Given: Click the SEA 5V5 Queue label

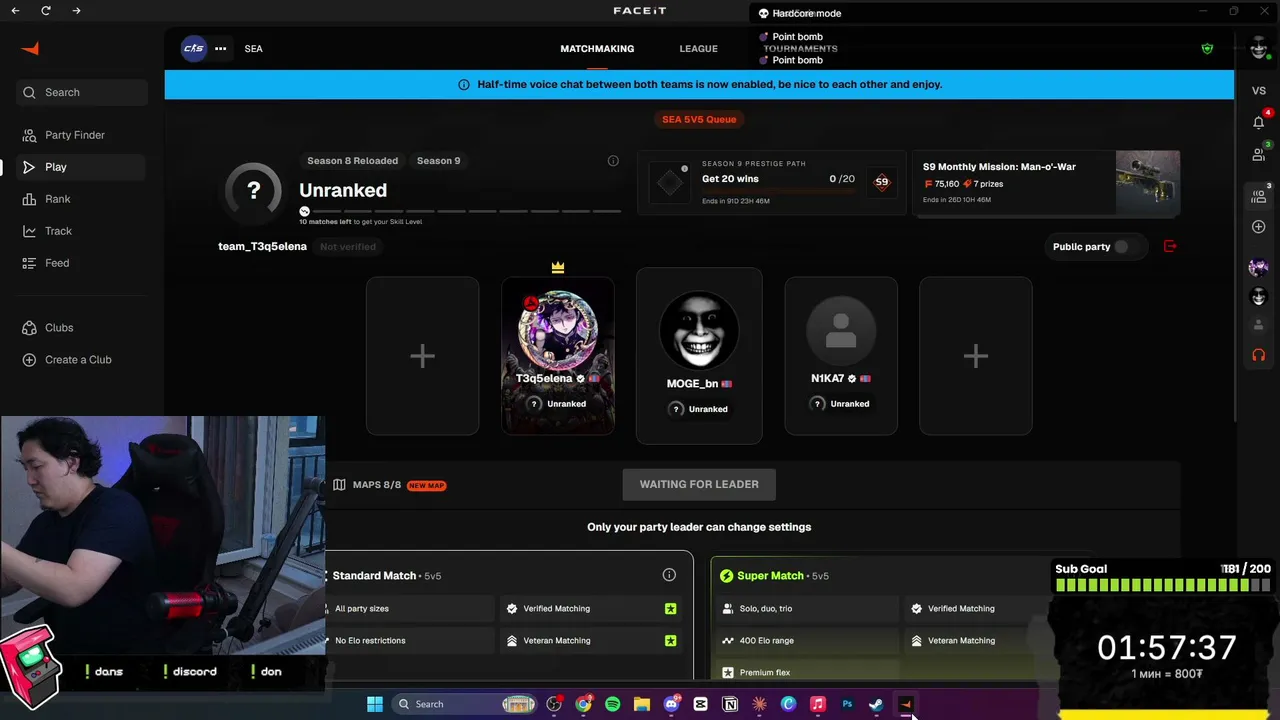Looking at the screenshot, I should click(x=699, y=119).
